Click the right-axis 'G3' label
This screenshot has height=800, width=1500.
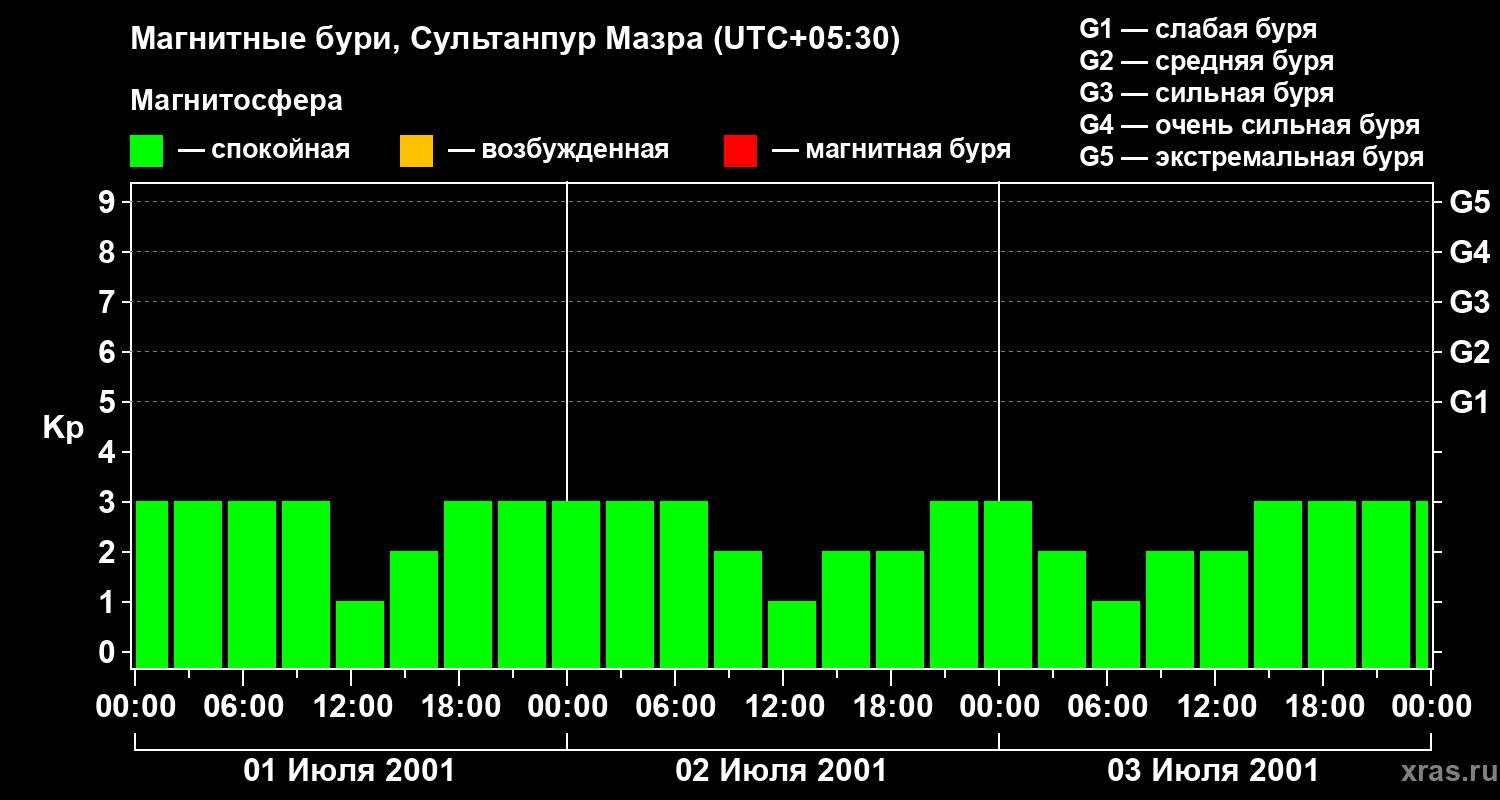(x=1470, y=302)
